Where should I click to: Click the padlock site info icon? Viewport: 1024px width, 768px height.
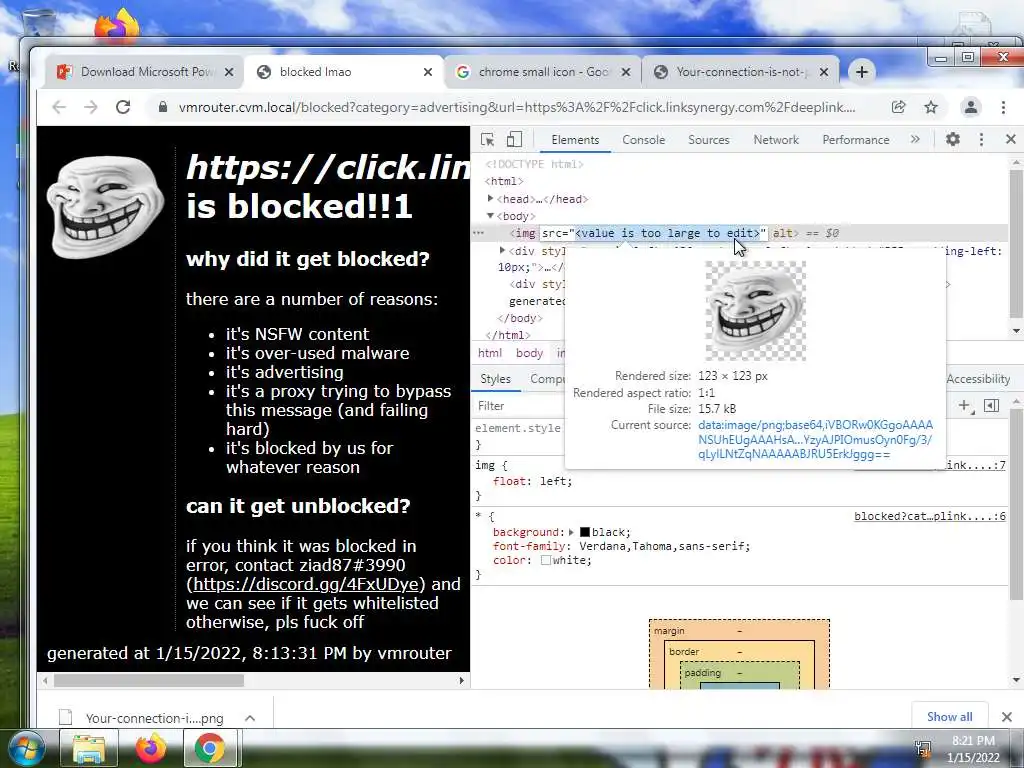coord(163,107)
